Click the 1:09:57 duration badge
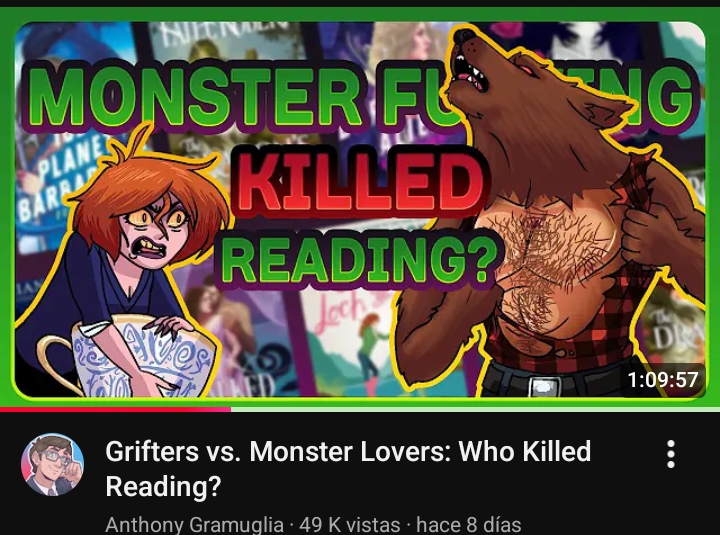Screen dimensions: 720x535 pos(663,379)
